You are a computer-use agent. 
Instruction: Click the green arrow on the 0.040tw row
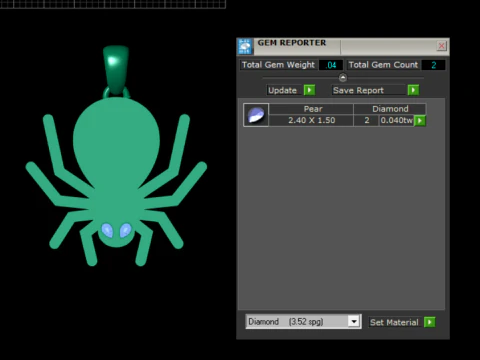(420, 120)
